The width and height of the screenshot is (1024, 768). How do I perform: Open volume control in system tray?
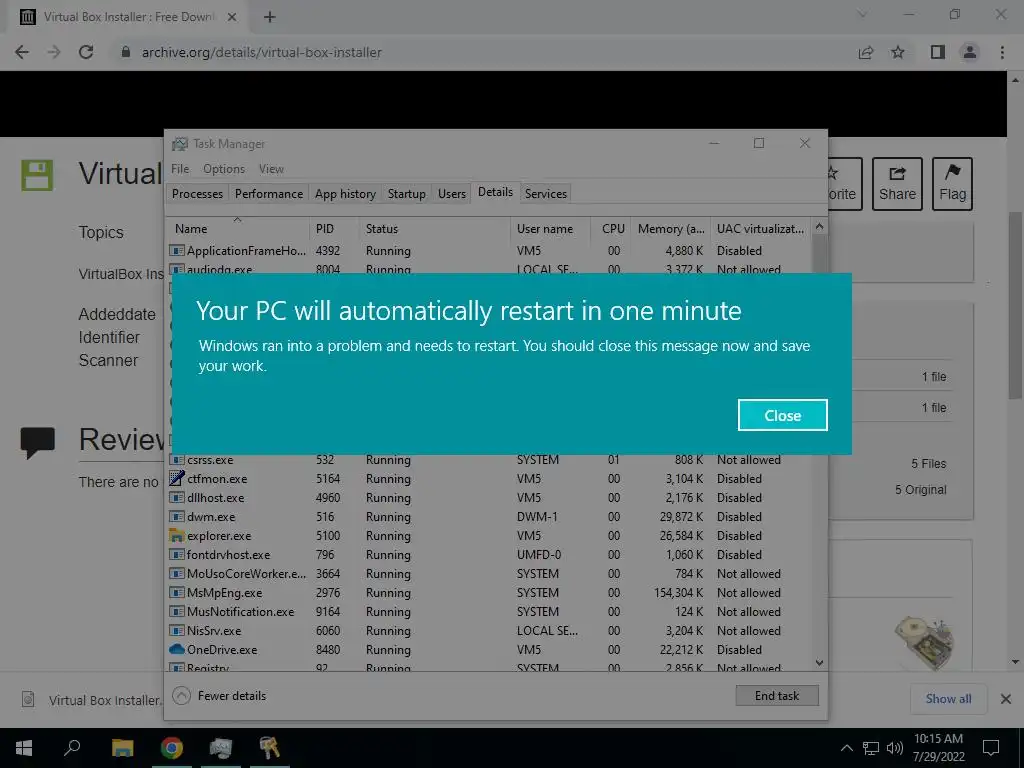tap(894, 748)
